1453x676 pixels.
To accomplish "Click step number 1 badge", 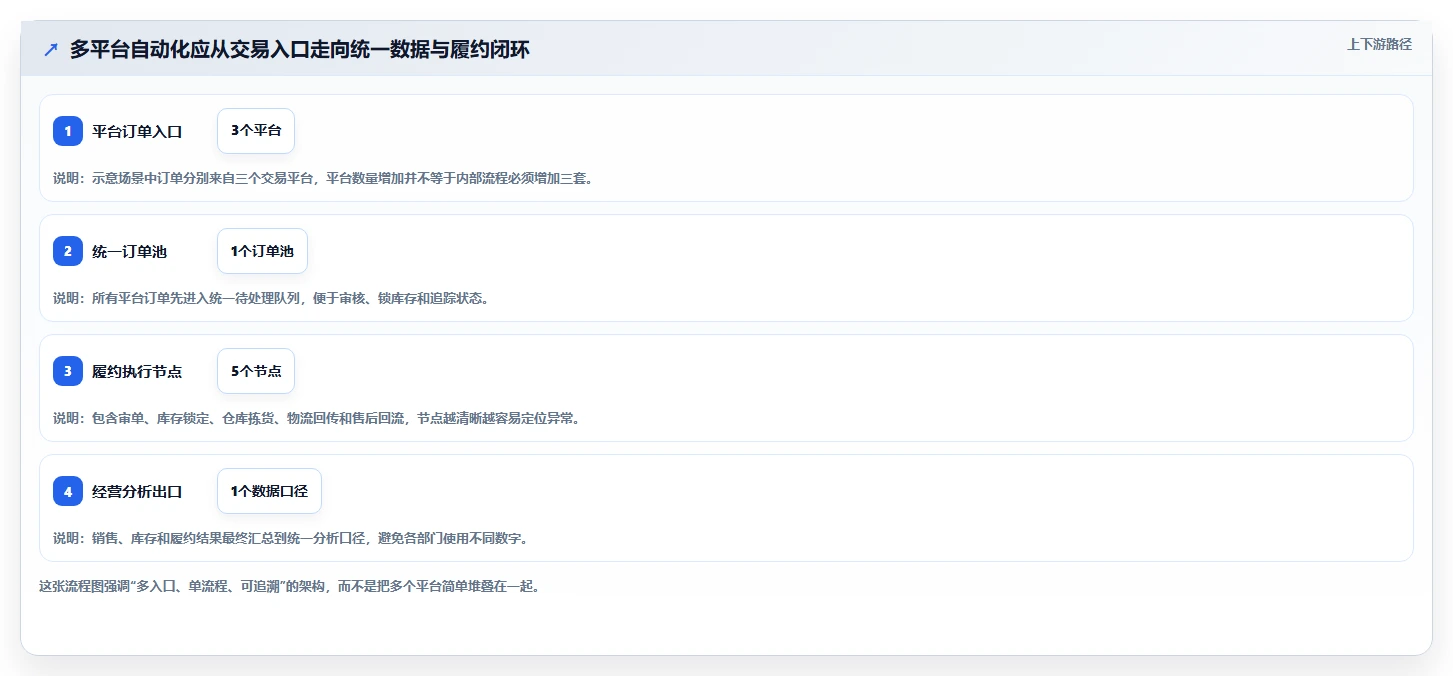I will point(68,131).
